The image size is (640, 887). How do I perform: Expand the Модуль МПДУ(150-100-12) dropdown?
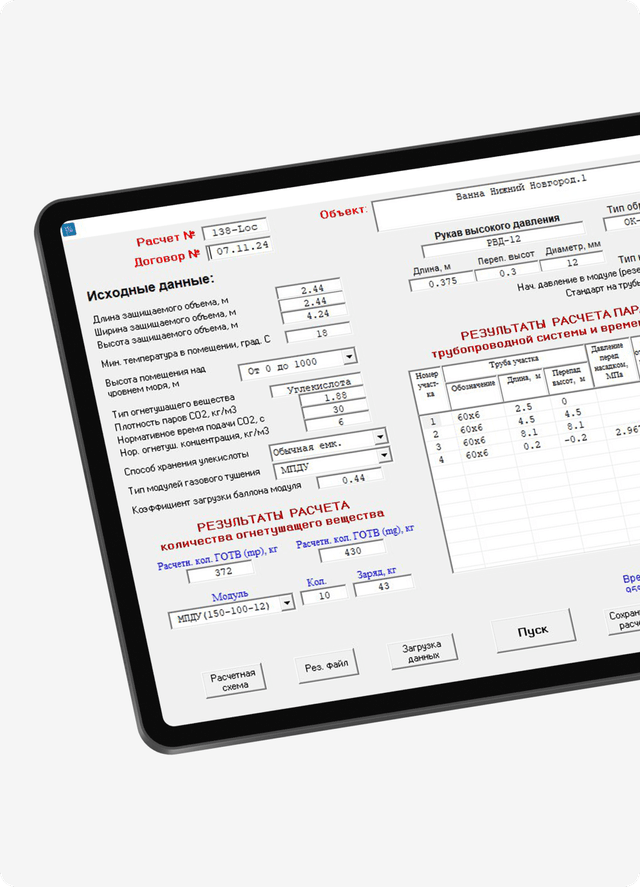click(287, 603)
